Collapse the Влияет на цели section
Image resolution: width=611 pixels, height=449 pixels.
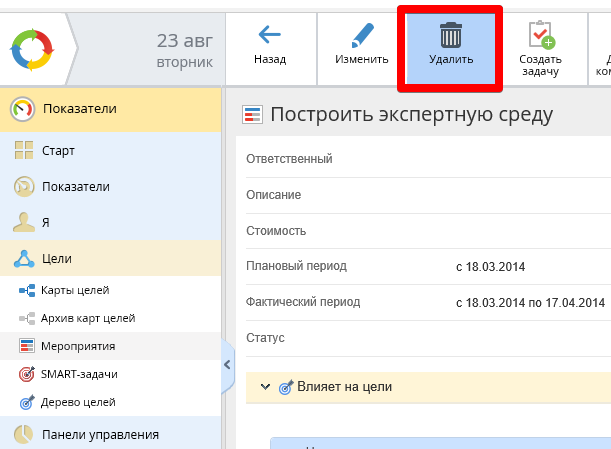click(265, 386)
